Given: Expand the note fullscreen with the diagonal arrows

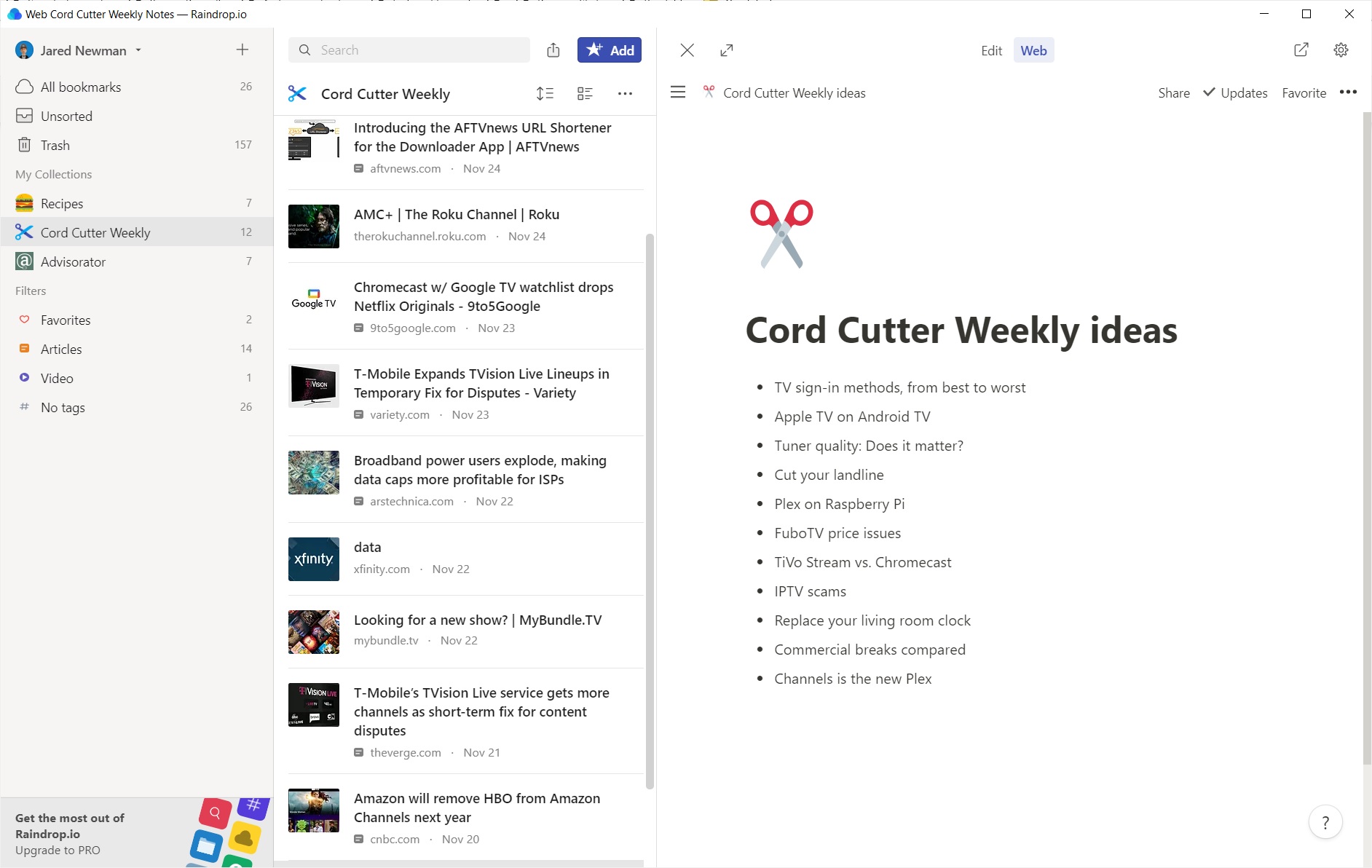Looking at the screenshot, I should pos(726,50).
